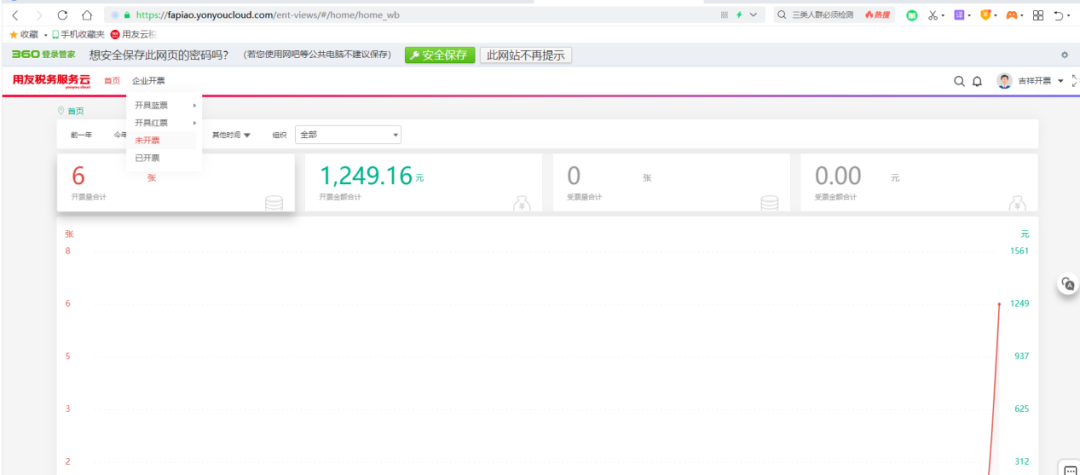This screenshot has height=475, width=1080.
Task: Click the scissors screenshot tool icon
Action: [933, 14]
